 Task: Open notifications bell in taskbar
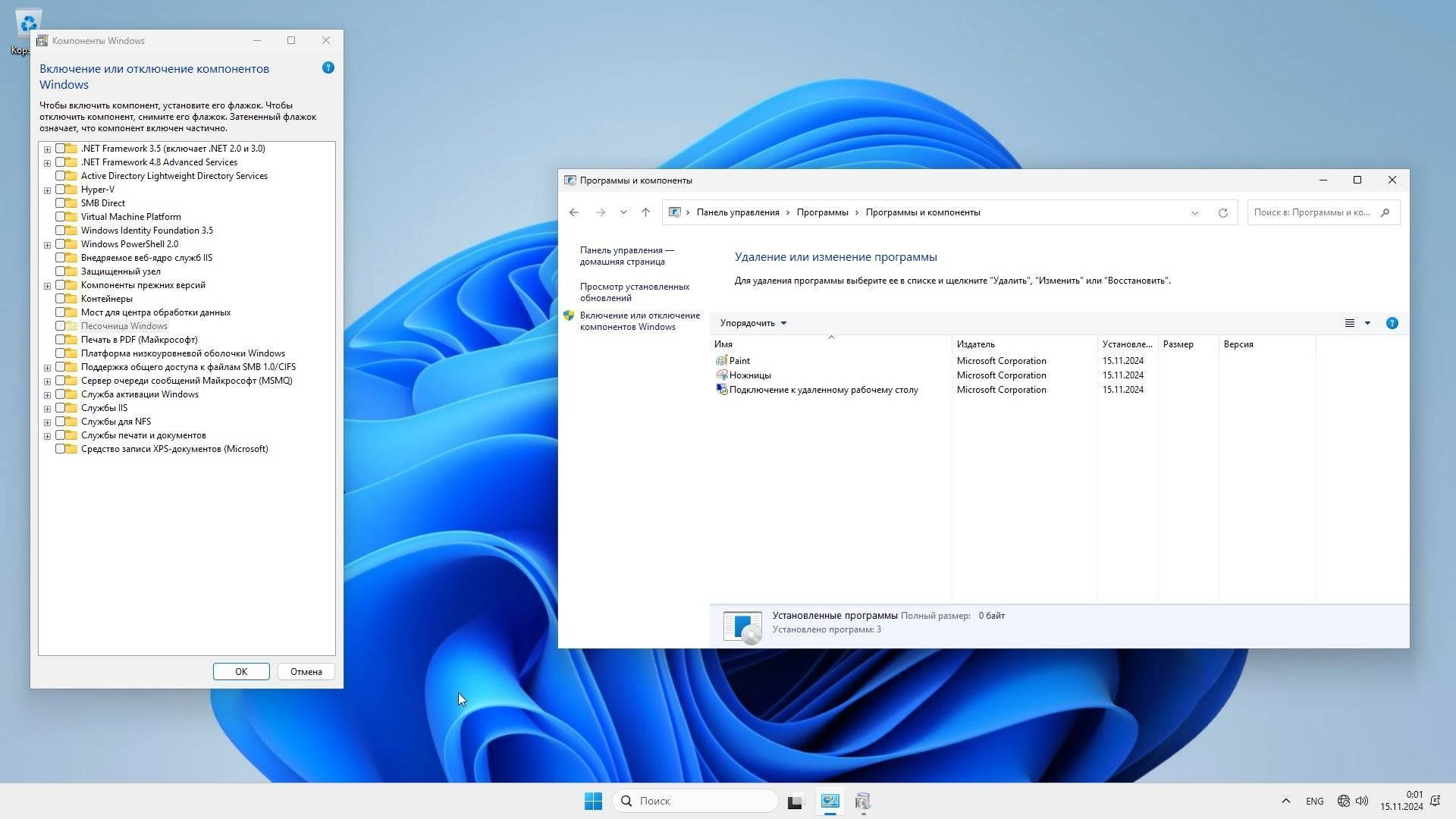pos(1435,801)
